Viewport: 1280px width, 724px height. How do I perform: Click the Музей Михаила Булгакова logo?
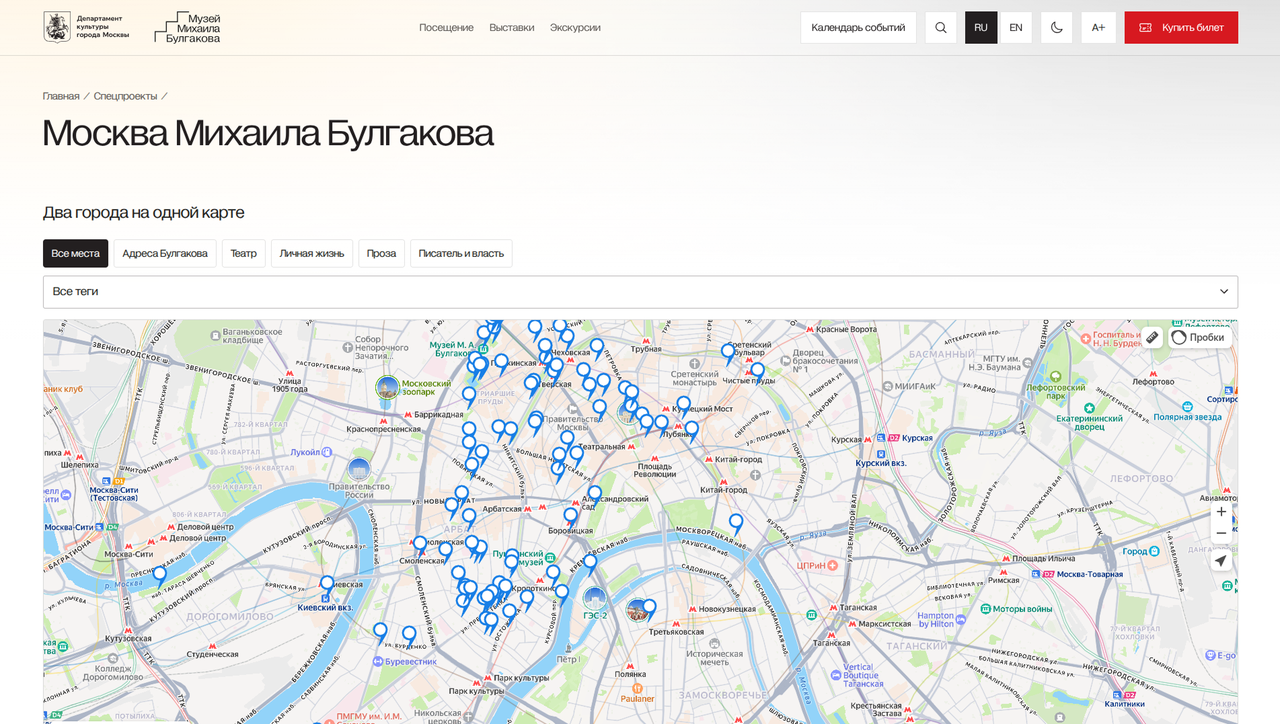(188, 28)
